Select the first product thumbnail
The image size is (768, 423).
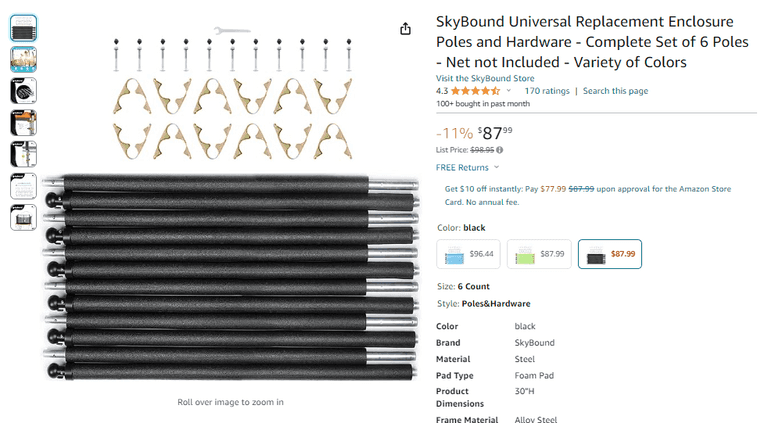click(x=24, y=28)
